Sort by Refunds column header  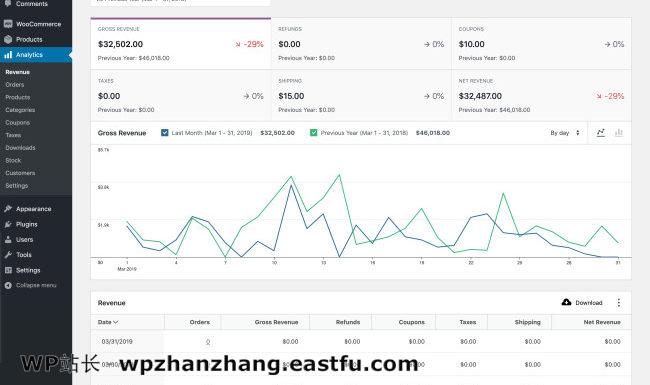pyautogui.click(x=348, y=322)
